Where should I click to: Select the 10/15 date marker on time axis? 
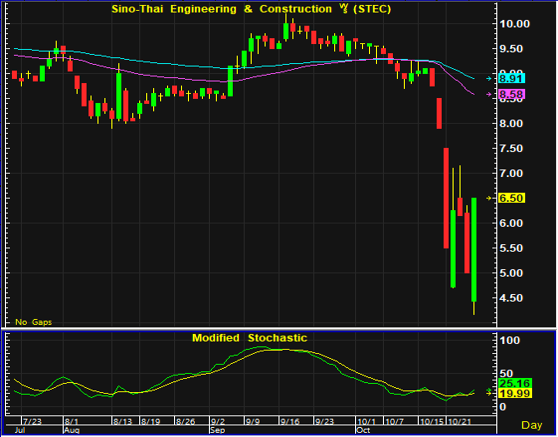(432, 421)
